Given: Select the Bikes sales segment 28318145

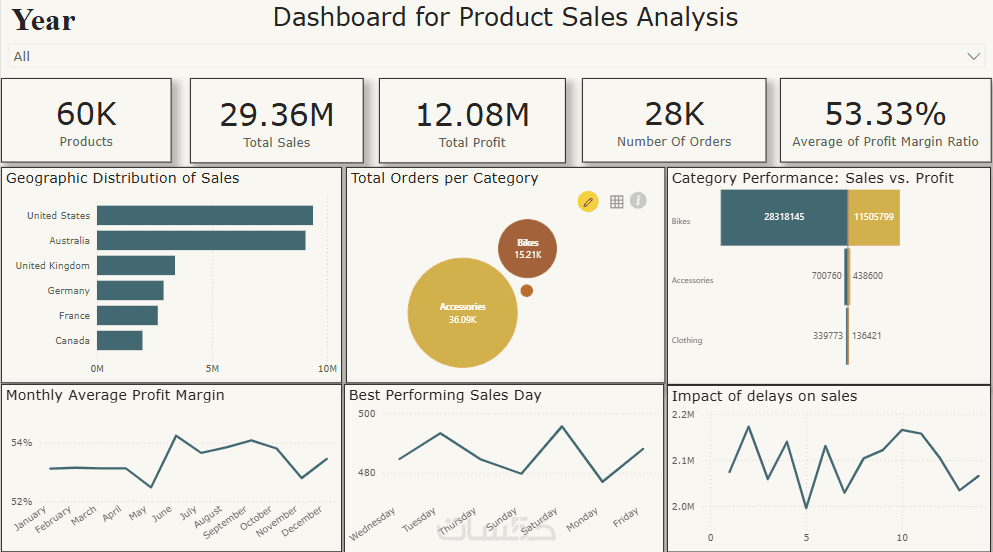Looking at the screenshot, I should [x=783, y=217].
